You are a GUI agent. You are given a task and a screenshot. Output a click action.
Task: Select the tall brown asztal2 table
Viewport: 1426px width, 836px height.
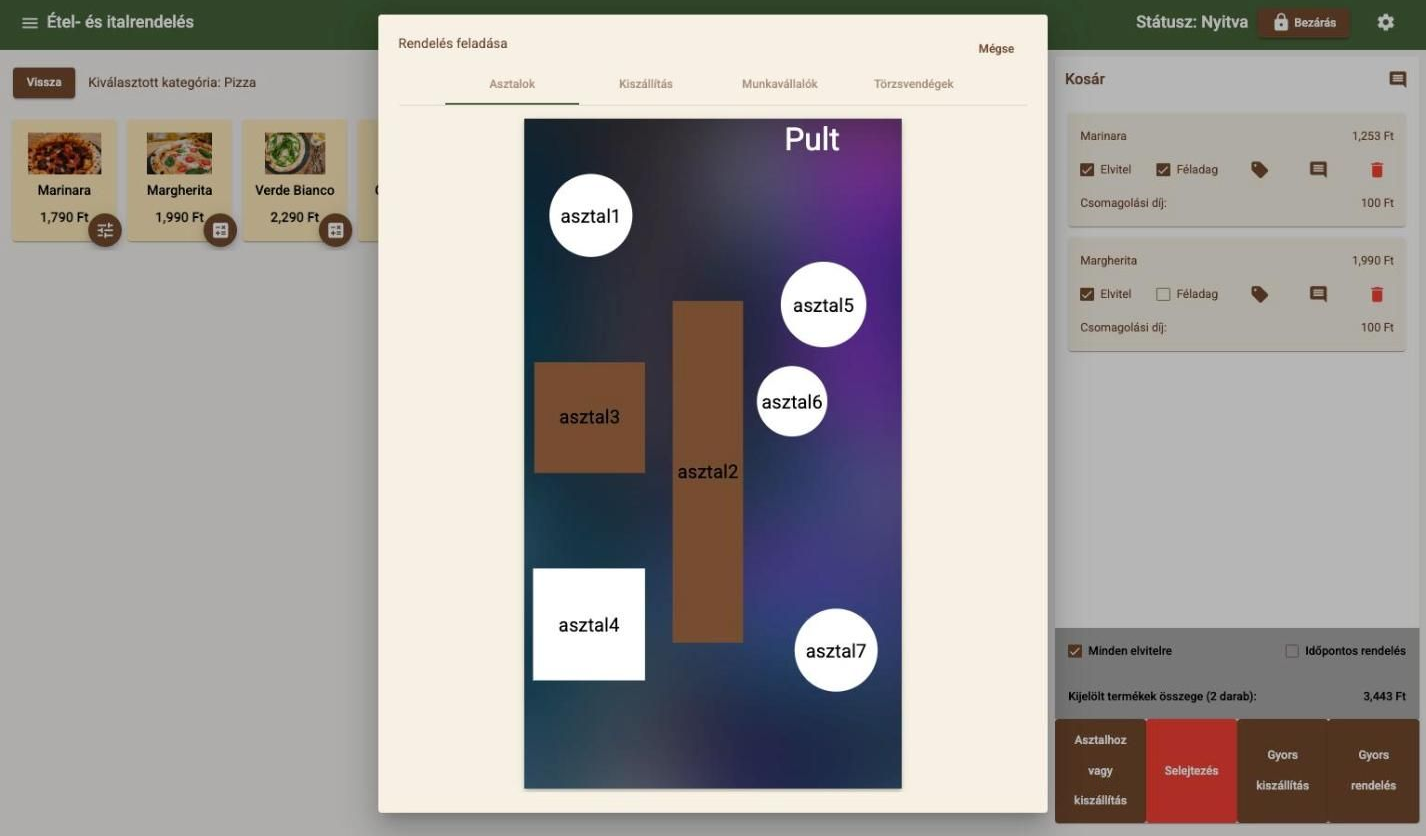point(708,471)
